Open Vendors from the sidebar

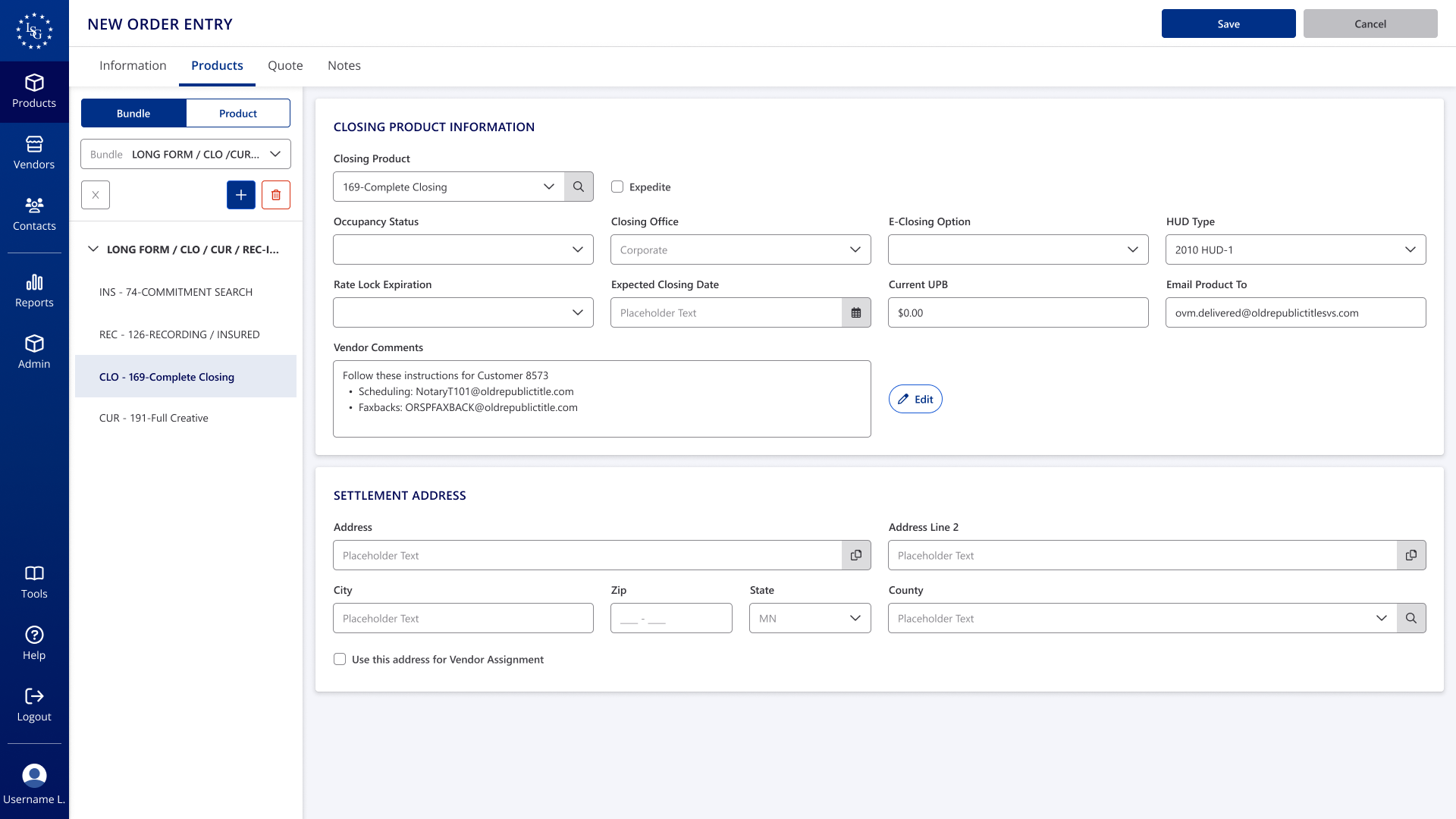(34, 152)
